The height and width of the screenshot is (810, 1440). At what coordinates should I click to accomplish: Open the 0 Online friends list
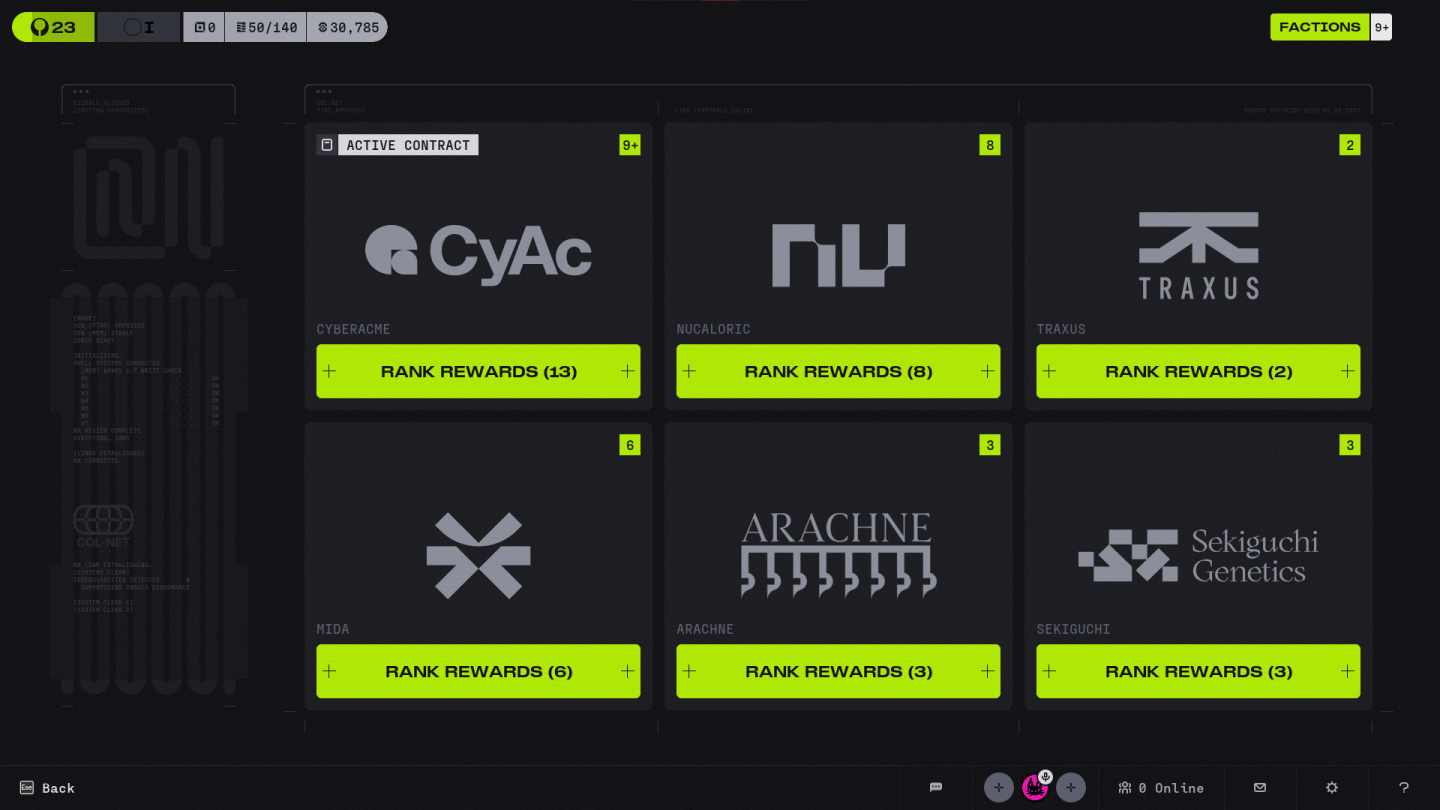[1161, 788]
